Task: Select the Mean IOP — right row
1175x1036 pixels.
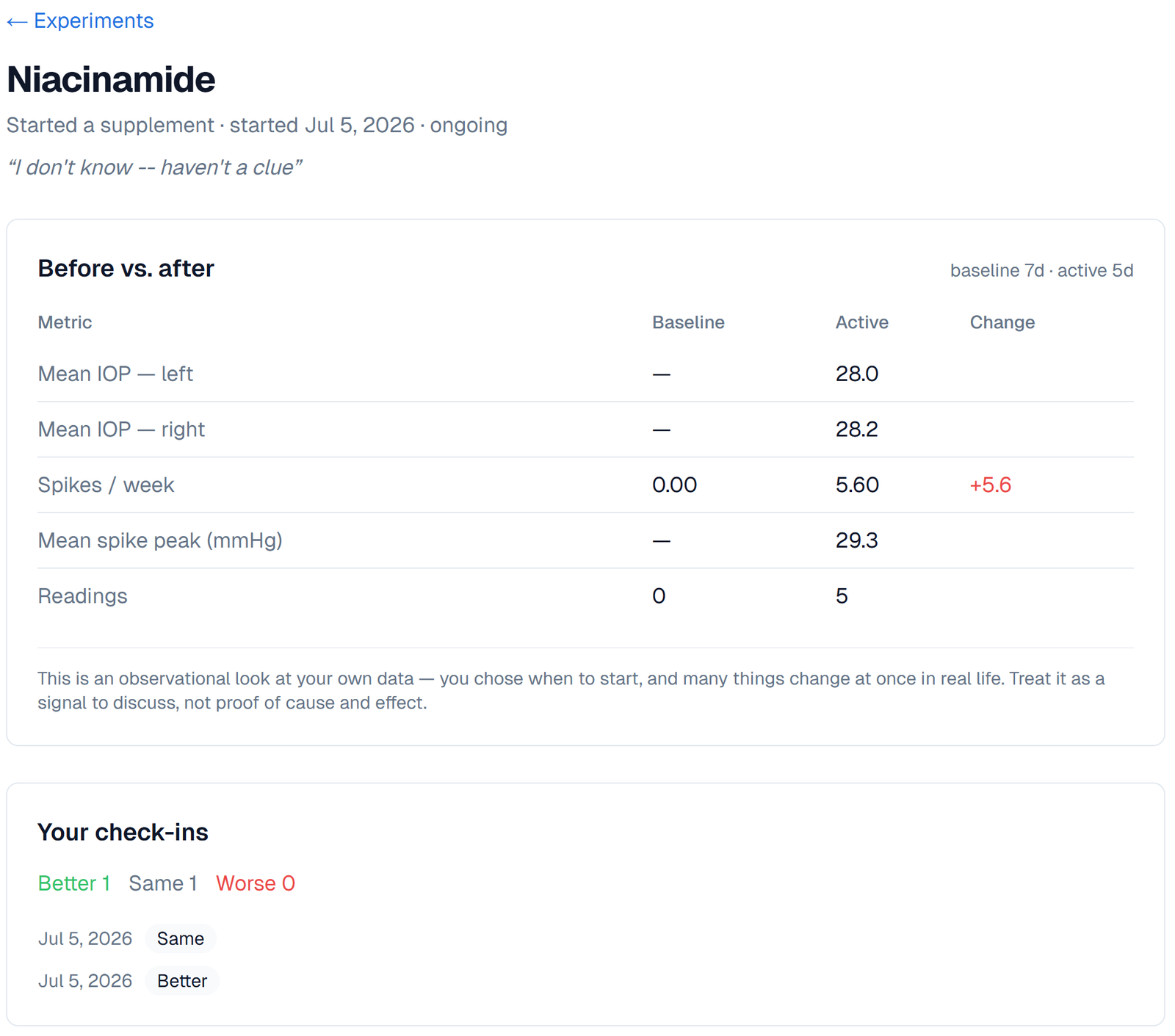Action: click(x=585, y=430)
